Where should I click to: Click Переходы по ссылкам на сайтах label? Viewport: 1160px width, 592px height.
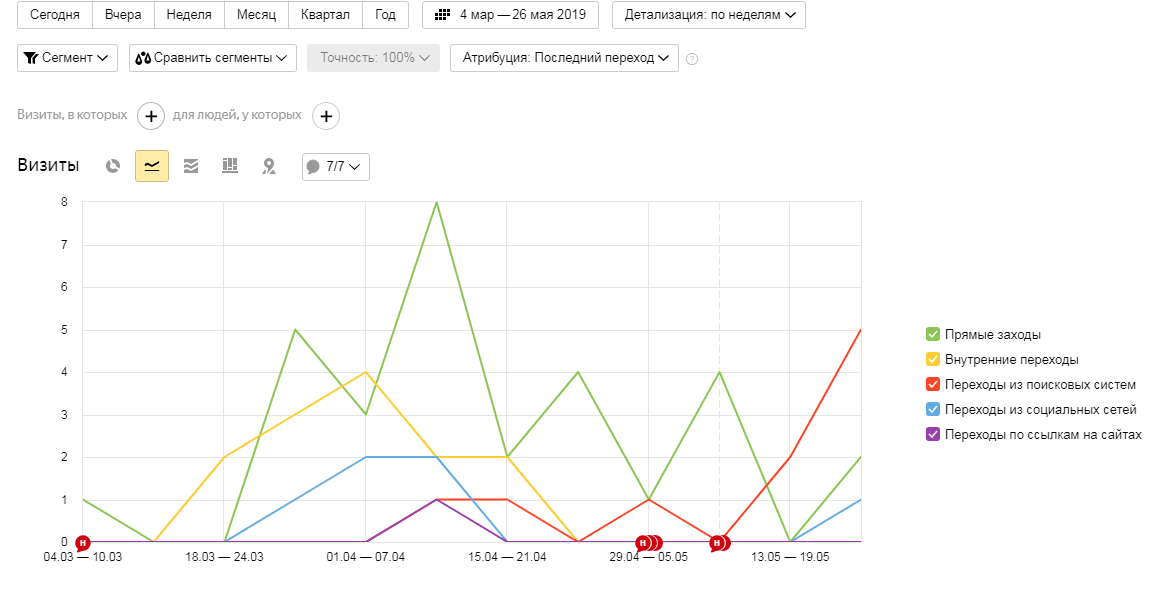click(1043, 434)
